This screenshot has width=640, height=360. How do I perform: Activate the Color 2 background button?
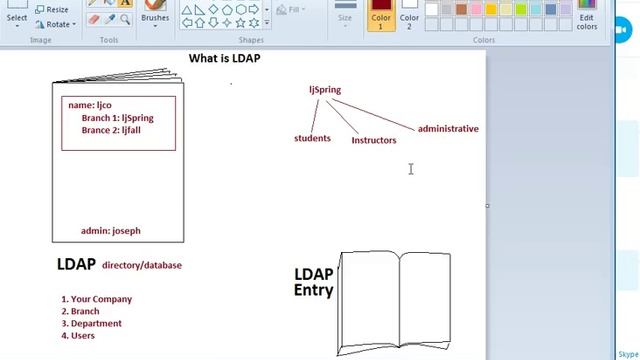tap(409, 15)
